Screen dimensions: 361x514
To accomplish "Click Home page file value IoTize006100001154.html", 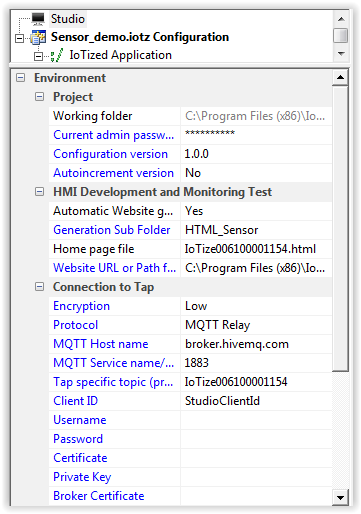I will [x=256, y=249].
